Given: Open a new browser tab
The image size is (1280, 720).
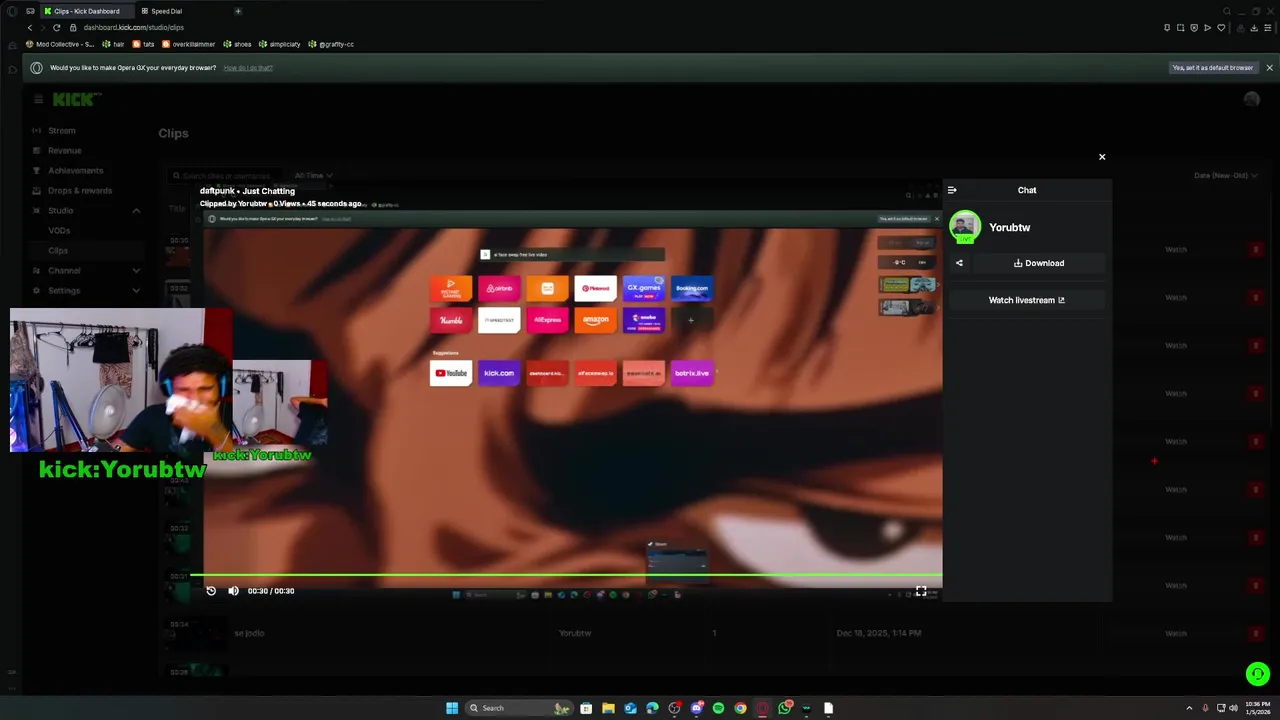Looking at the screenshot, I should 238,11.
